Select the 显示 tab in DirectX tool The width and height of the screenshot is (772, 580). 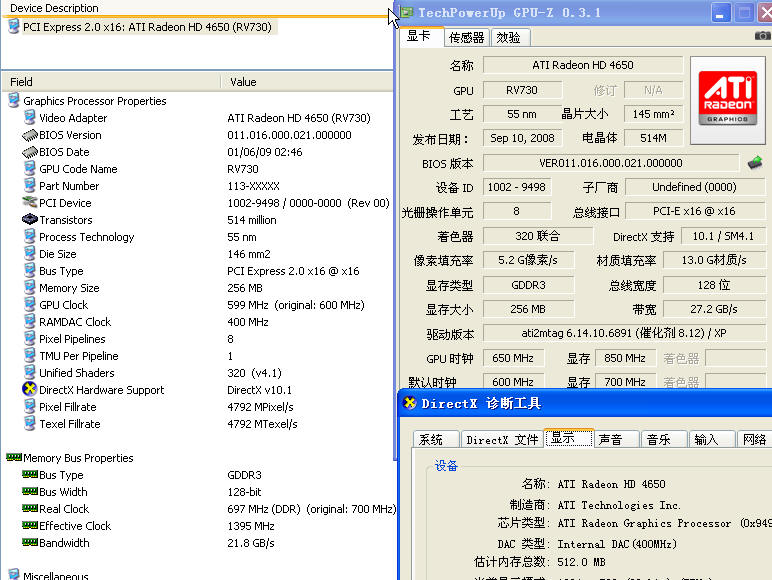click(x=569, y=438)
